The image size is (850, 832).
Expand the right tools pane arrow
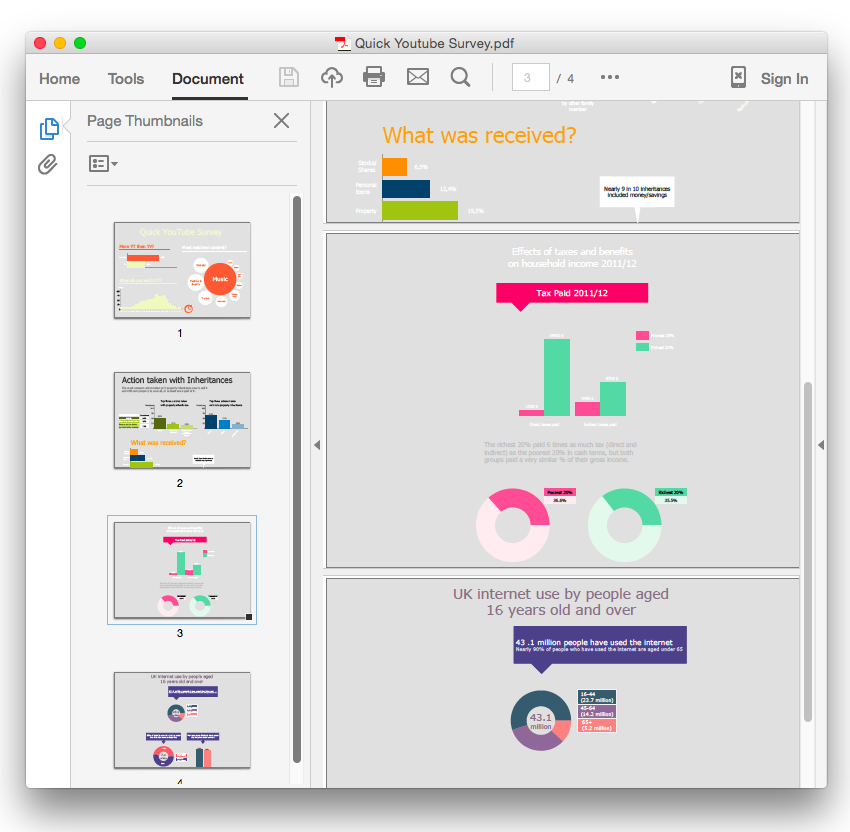tap(821, 445)
